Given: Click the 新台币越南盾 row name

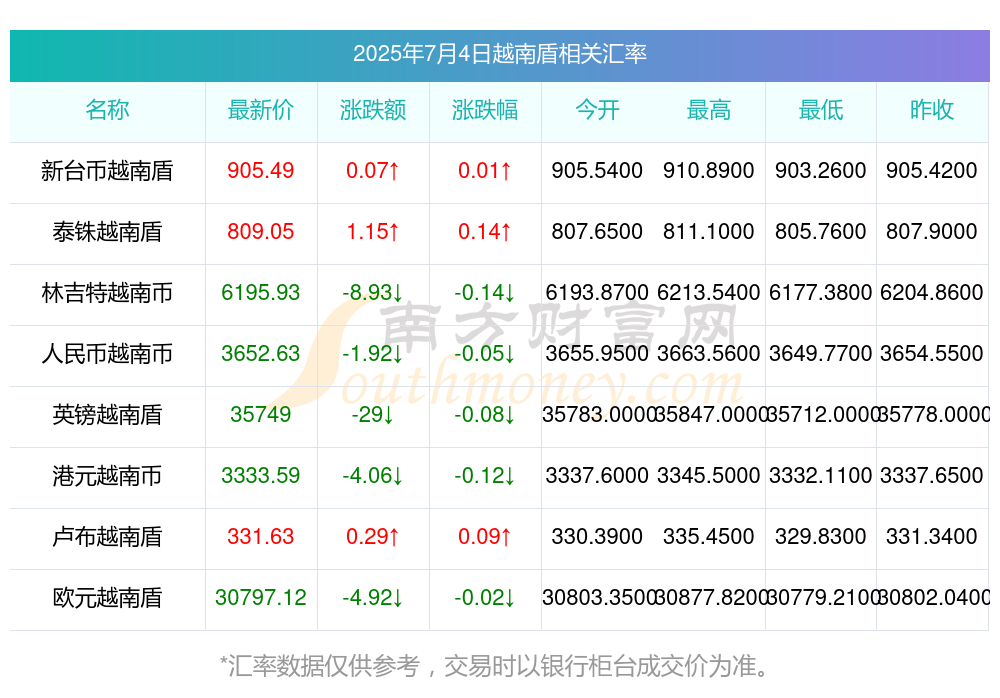Looking at the screenshot, I should pos(107,171).
